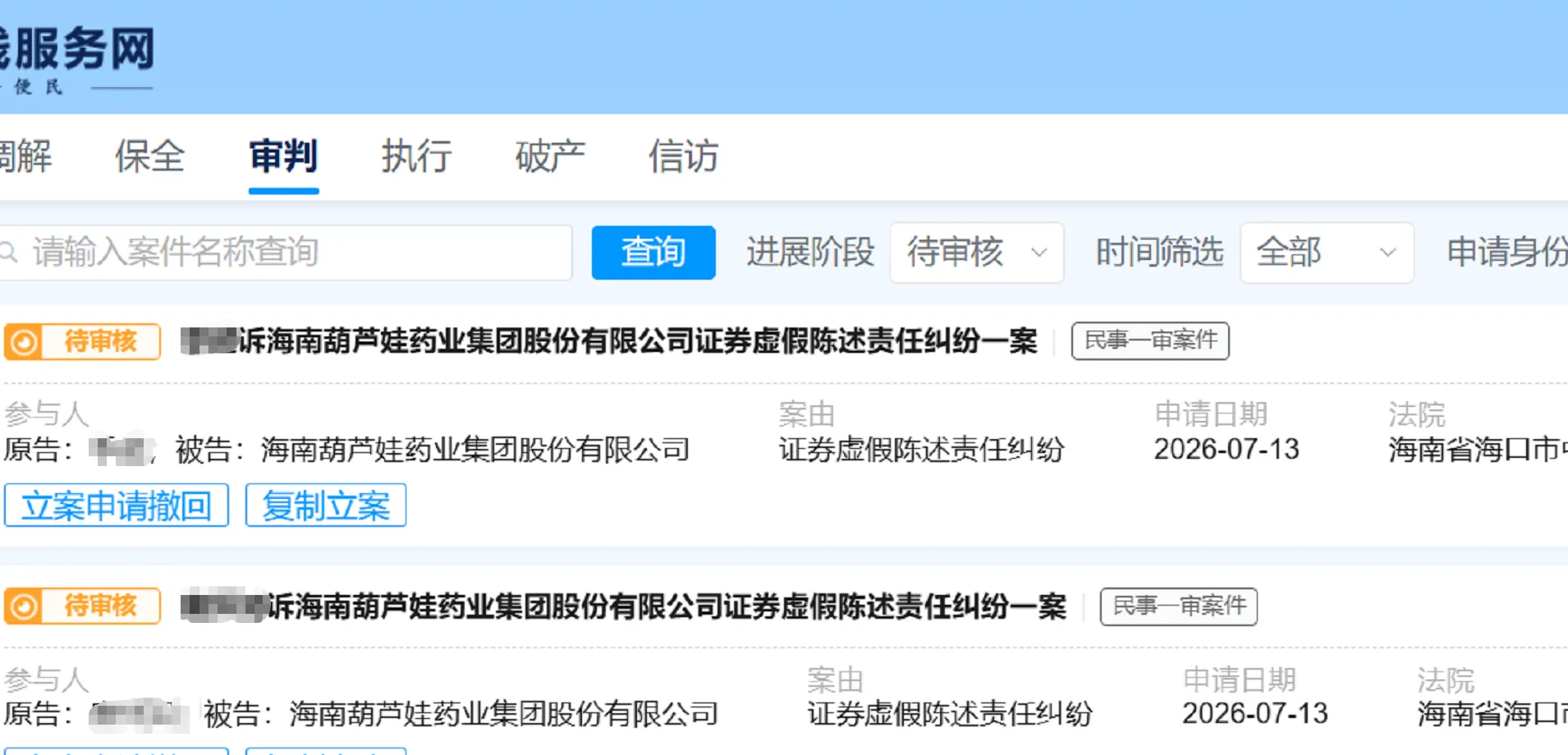Click the 申请身份 filter label
This screenshot has width=1568, height=755.
tap(1507, 252)
